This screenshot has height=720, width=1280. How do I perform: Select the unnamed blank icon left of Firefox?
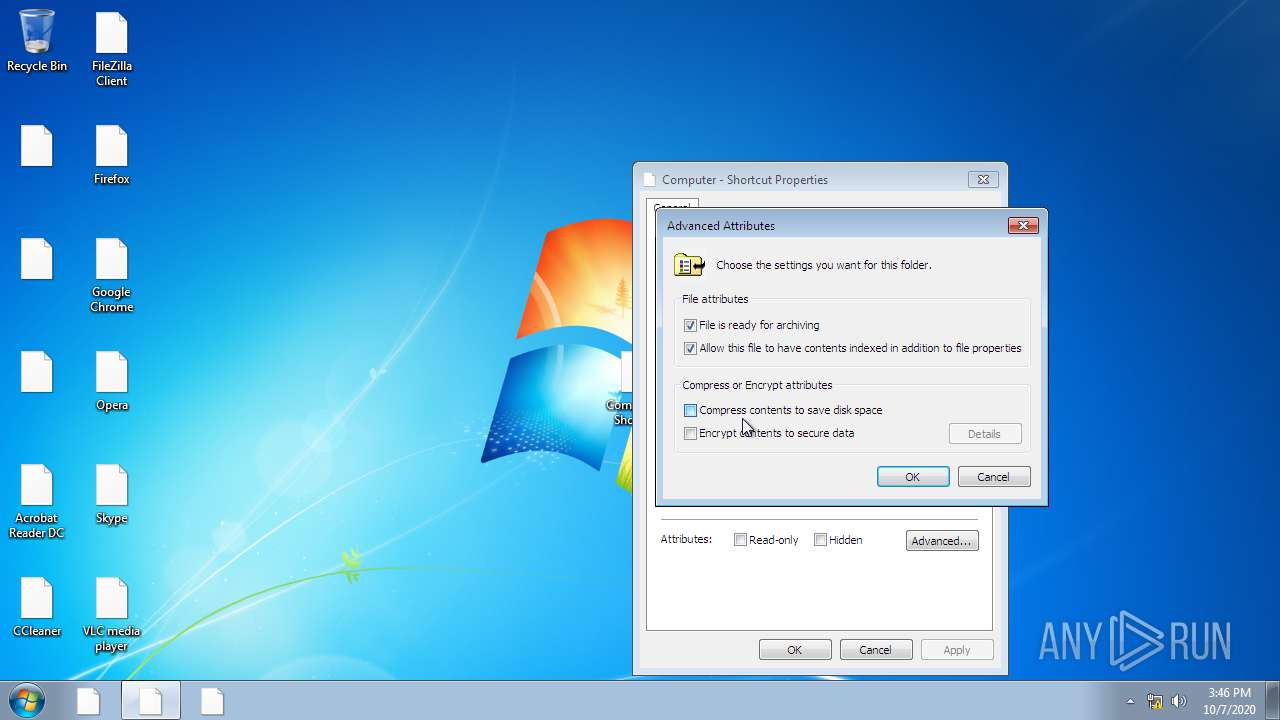(37, 146)
